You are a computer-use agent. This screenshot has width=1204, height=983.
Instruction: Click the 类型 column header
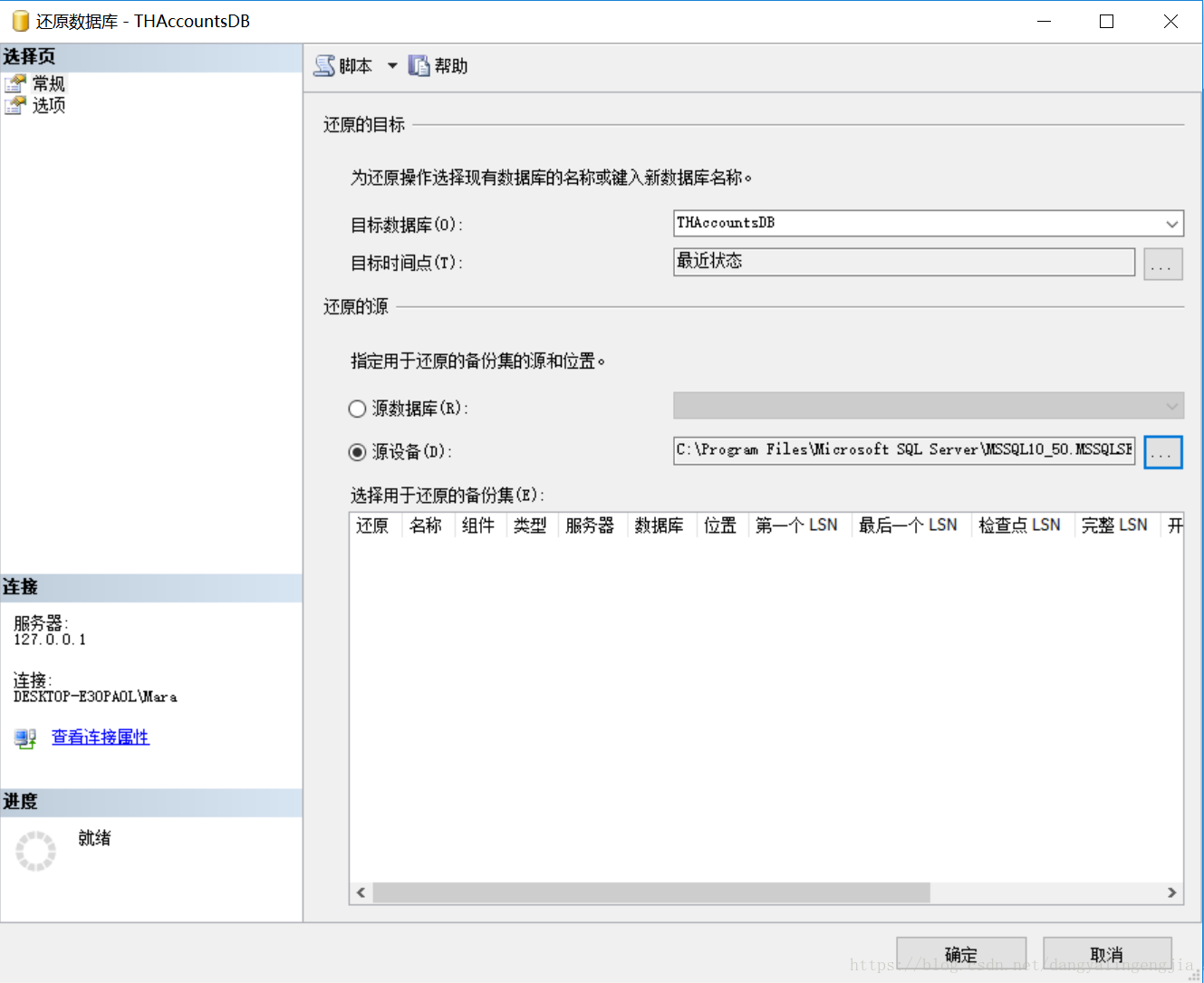click(x=532, y=525)
